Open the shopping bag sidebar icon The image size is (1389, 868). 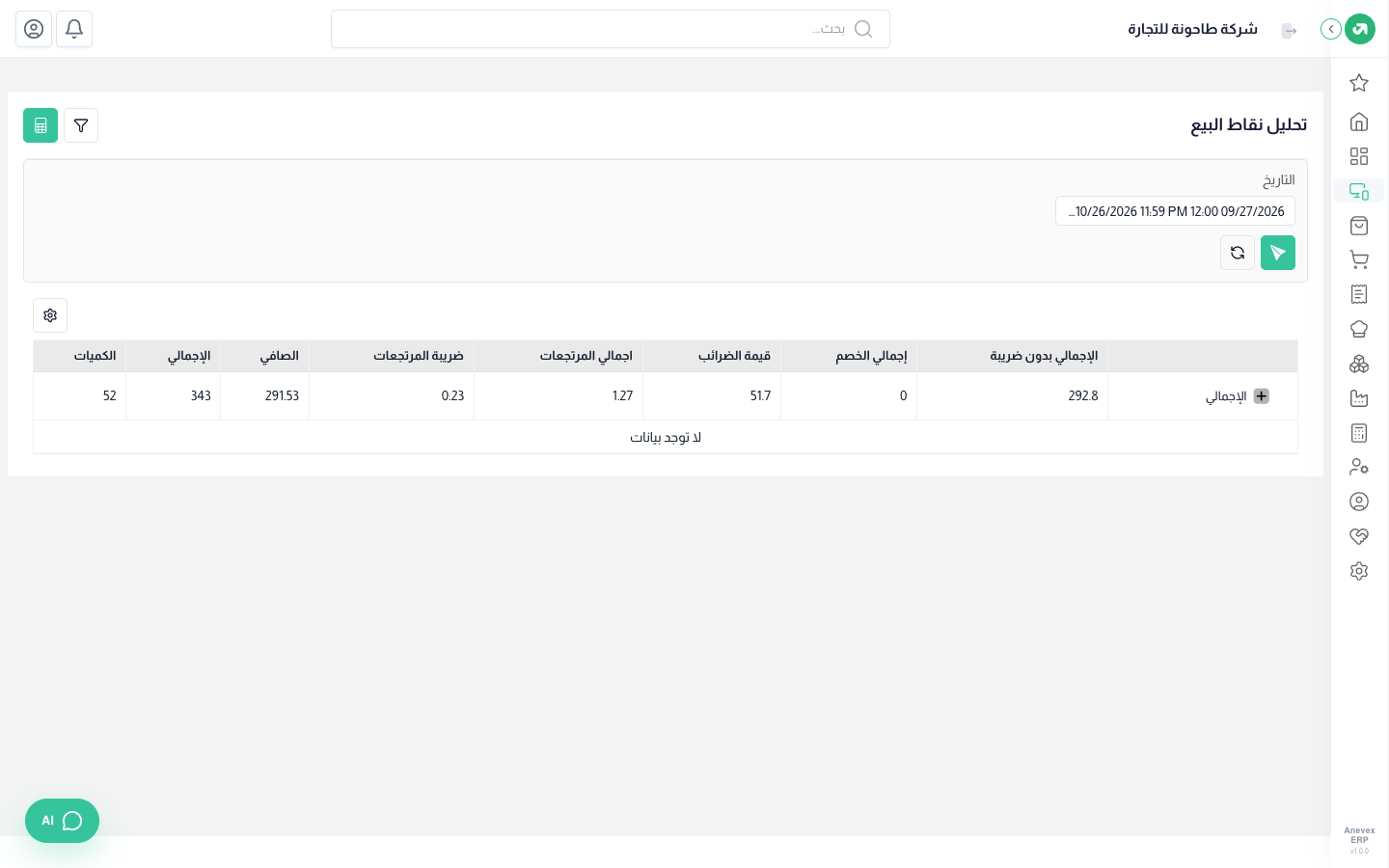pos(1359,226)
